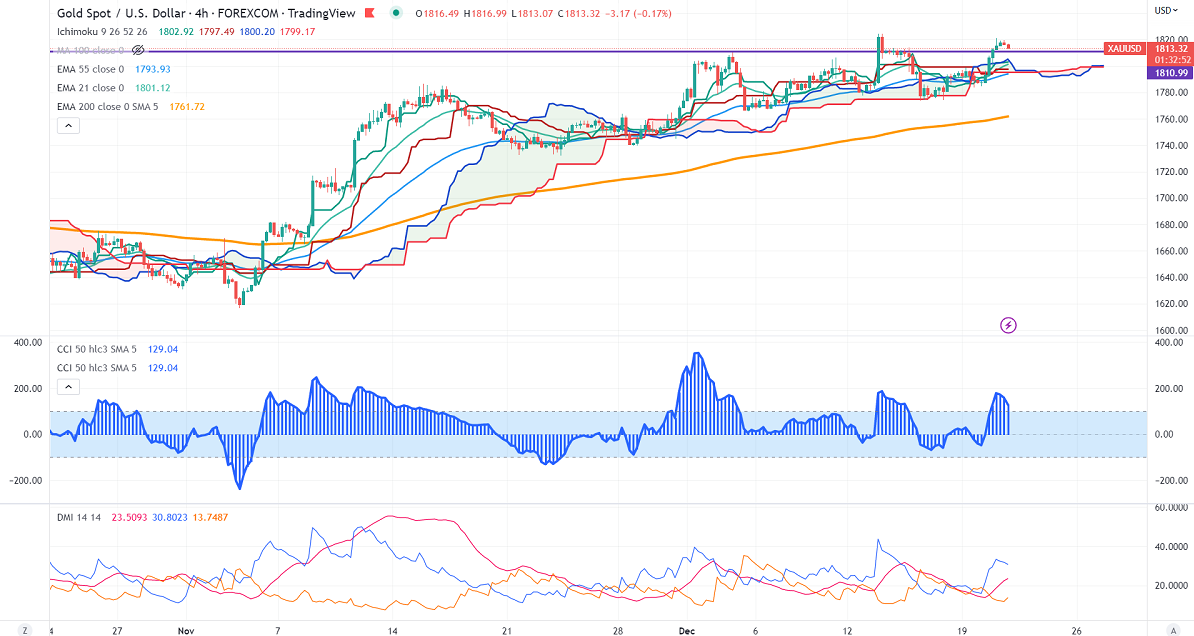Screen dimensions: 1194x636
Task: Click the Nov label on the time axis
Action: pyautogui.click(x=187, y=631)
